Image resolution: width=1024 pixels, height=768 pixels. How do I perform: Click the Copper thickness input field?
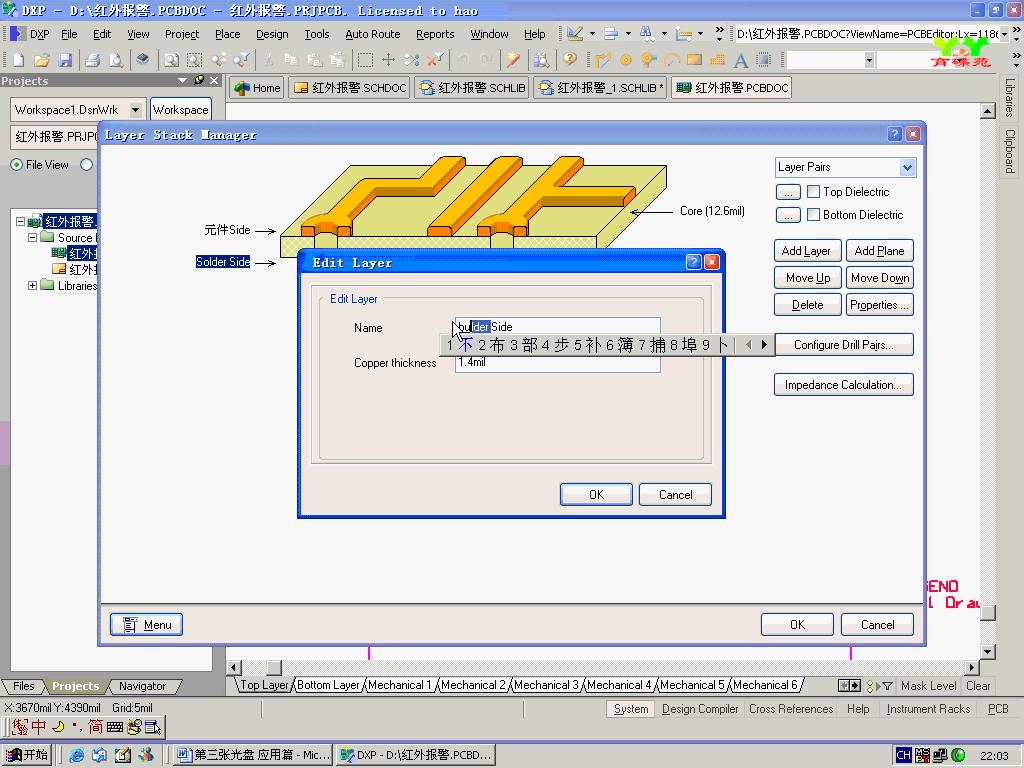coord(558,363)
